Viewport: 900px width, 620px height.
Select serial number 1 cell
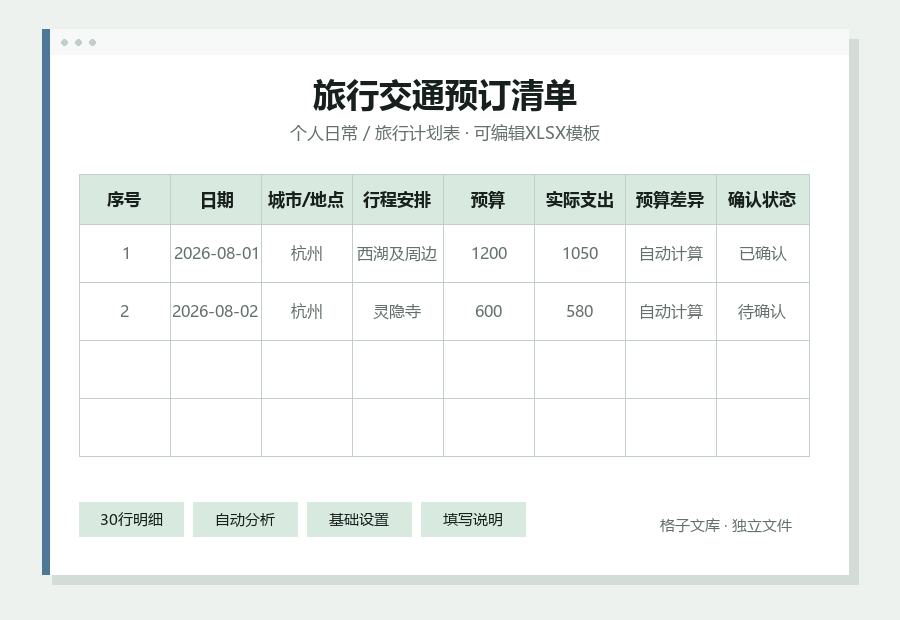(125, 254)
